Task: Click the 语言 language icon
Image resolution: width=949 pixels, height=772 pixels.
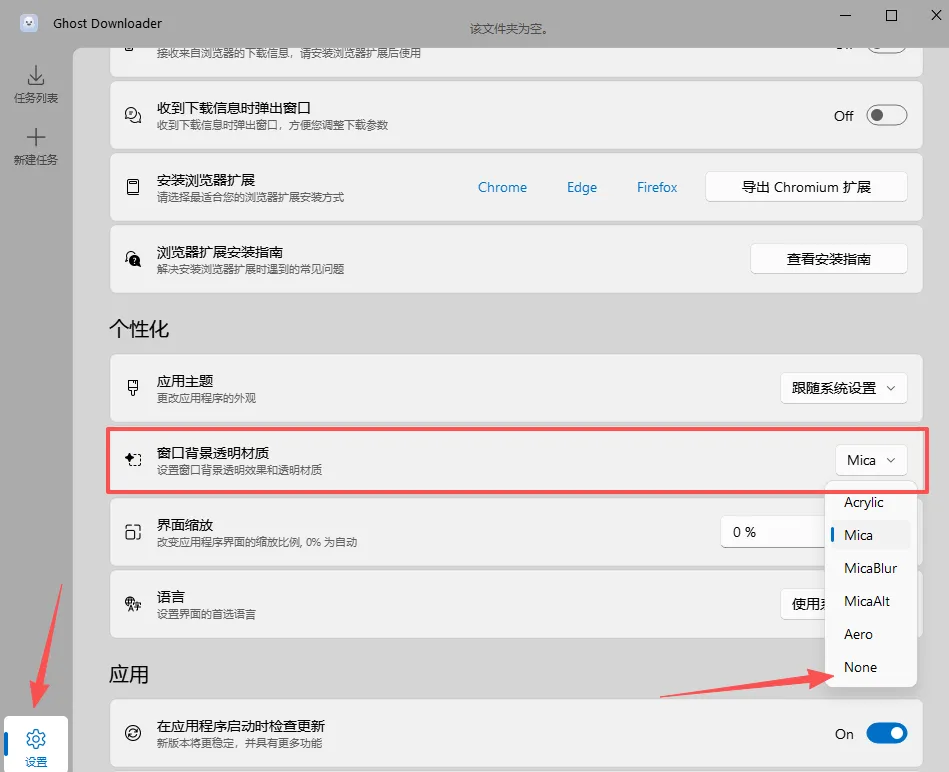Action: [133, 604]
